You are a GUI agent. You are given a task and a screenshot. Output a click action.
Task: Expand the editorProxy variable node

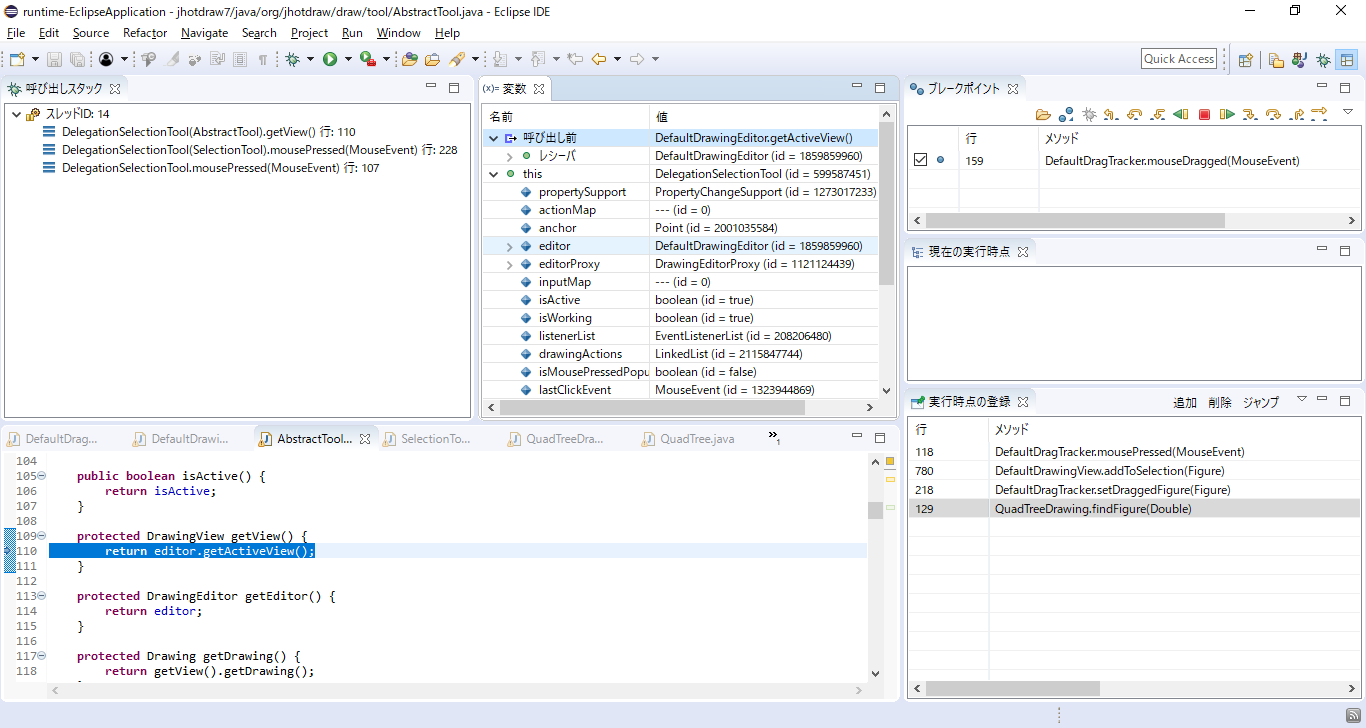510,264
